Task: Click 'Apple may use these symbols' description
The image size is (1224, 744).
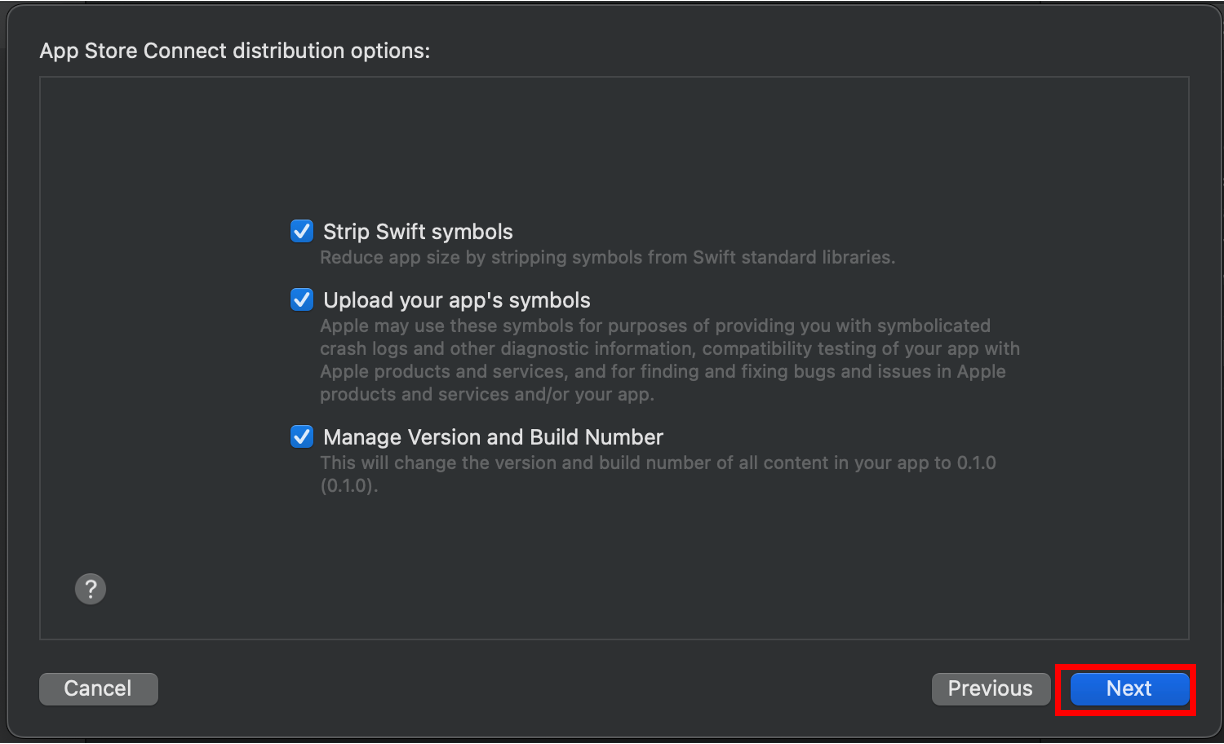Action: 669,360
